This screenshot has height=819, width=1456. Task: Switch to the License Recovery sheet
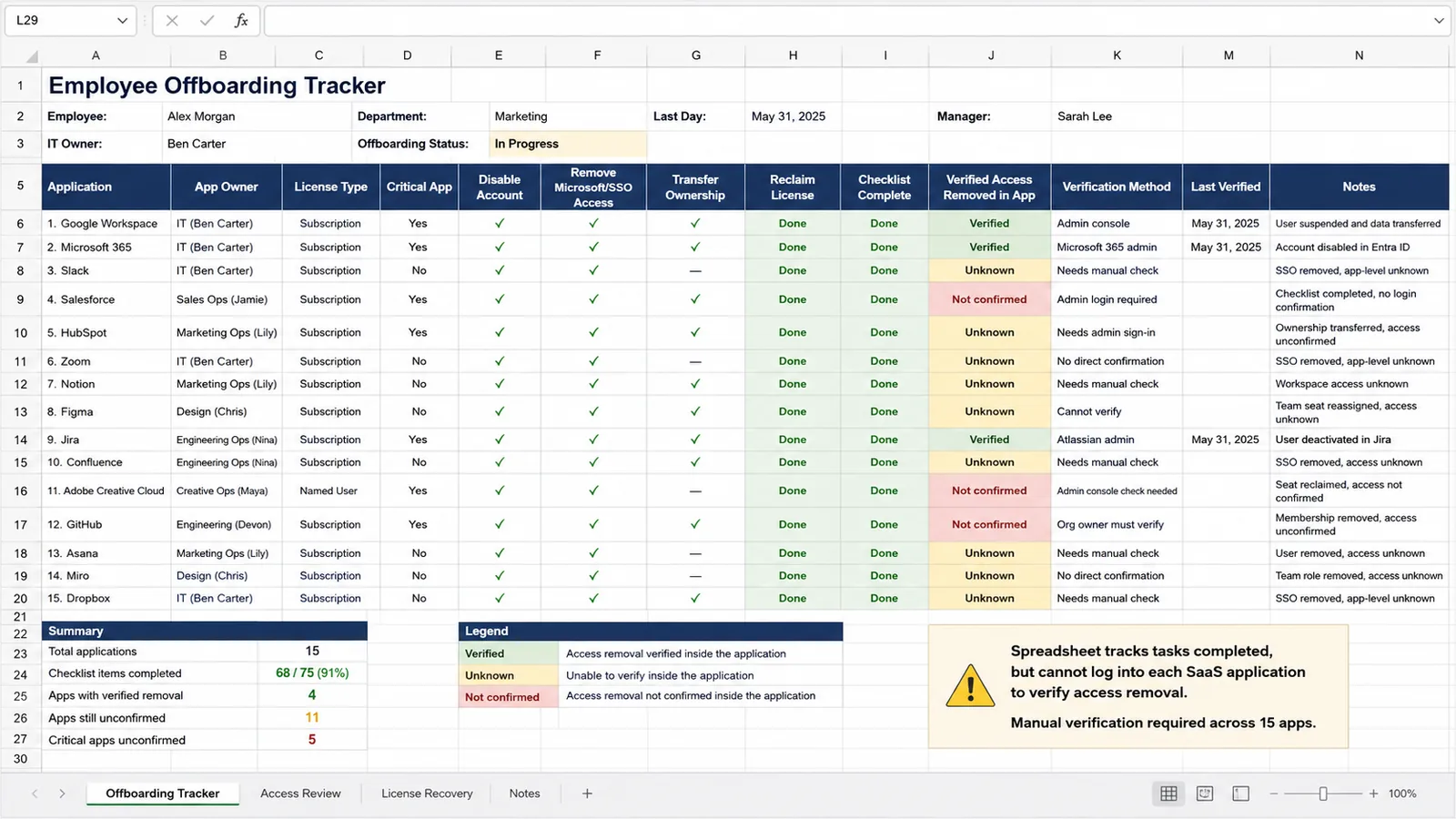pos(427,794)
